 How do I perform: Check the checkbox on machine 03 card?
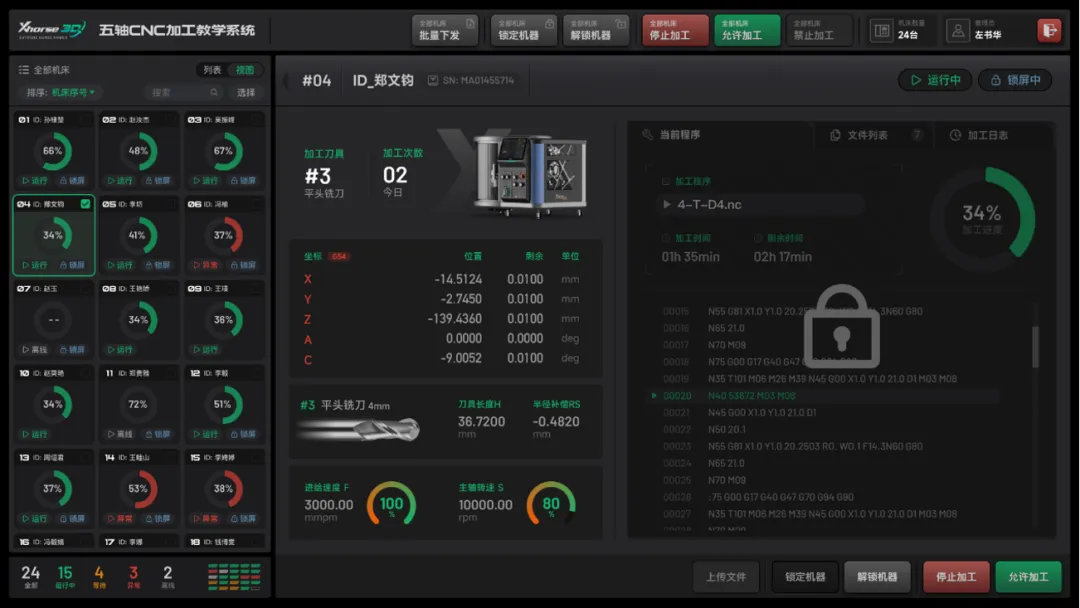tap(256, 120)
